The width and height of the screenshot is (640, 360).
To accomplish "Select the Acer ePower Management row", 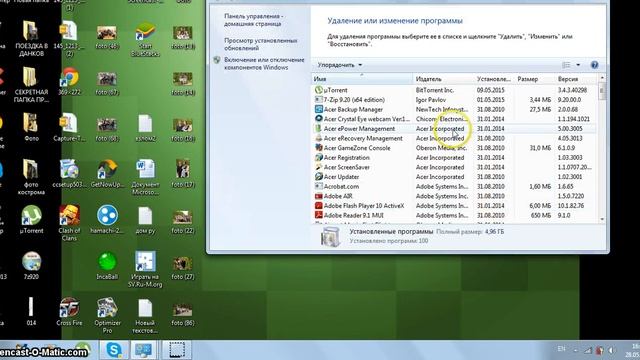I will [454, 129].
